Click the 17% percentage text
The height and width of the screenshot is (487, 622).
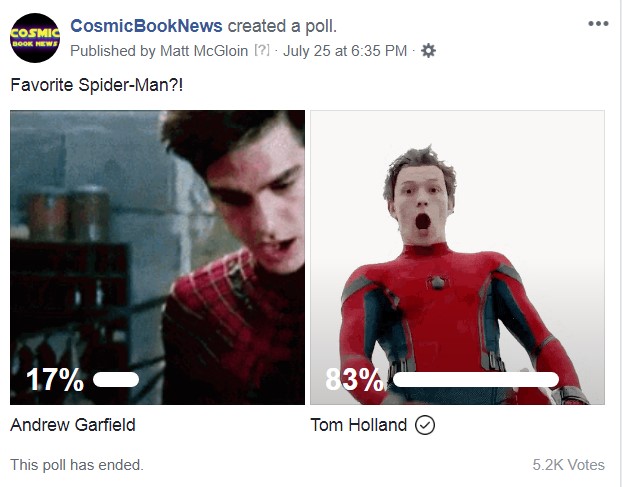click(x=55, y=380)
